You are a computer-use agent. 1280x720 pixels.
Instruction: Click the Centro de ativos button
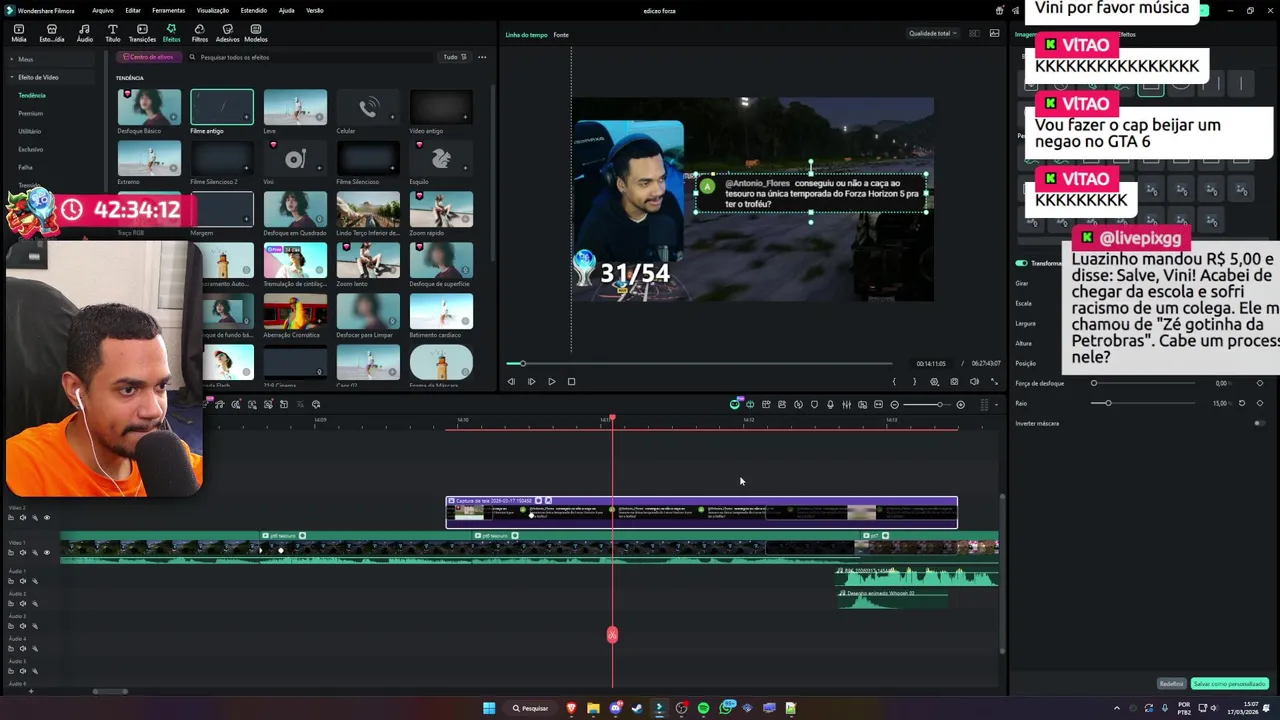click(148, 57)
